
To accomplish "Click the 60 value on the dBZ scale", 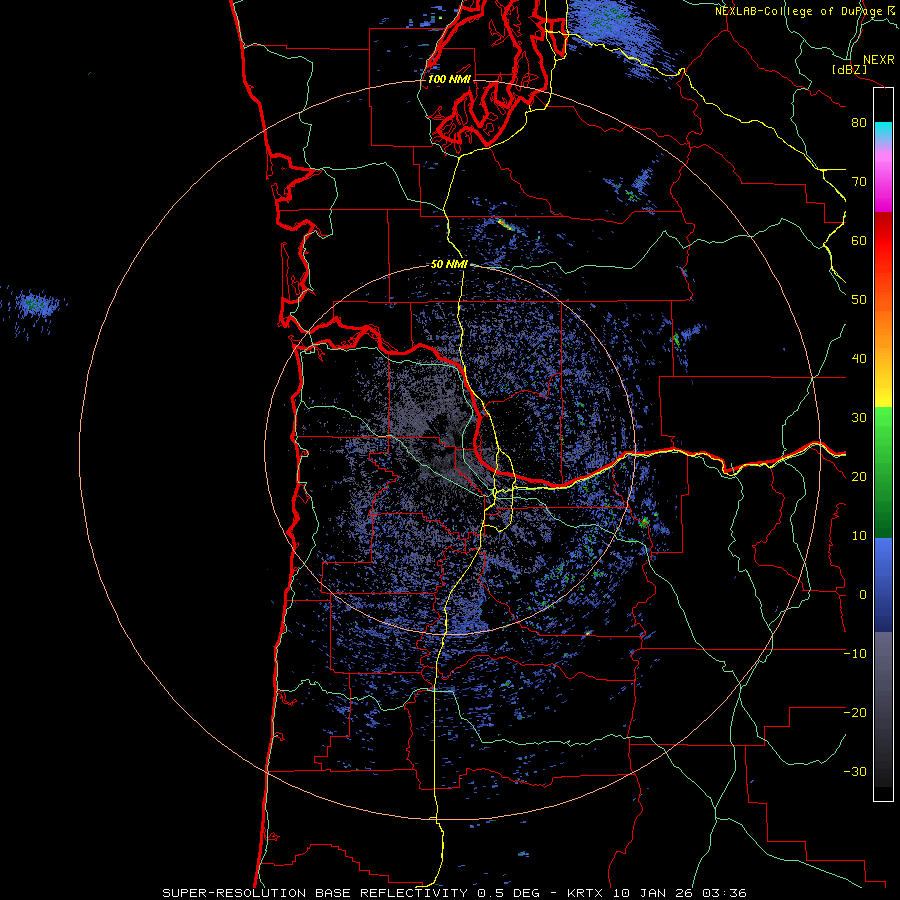I will [859, 240].
